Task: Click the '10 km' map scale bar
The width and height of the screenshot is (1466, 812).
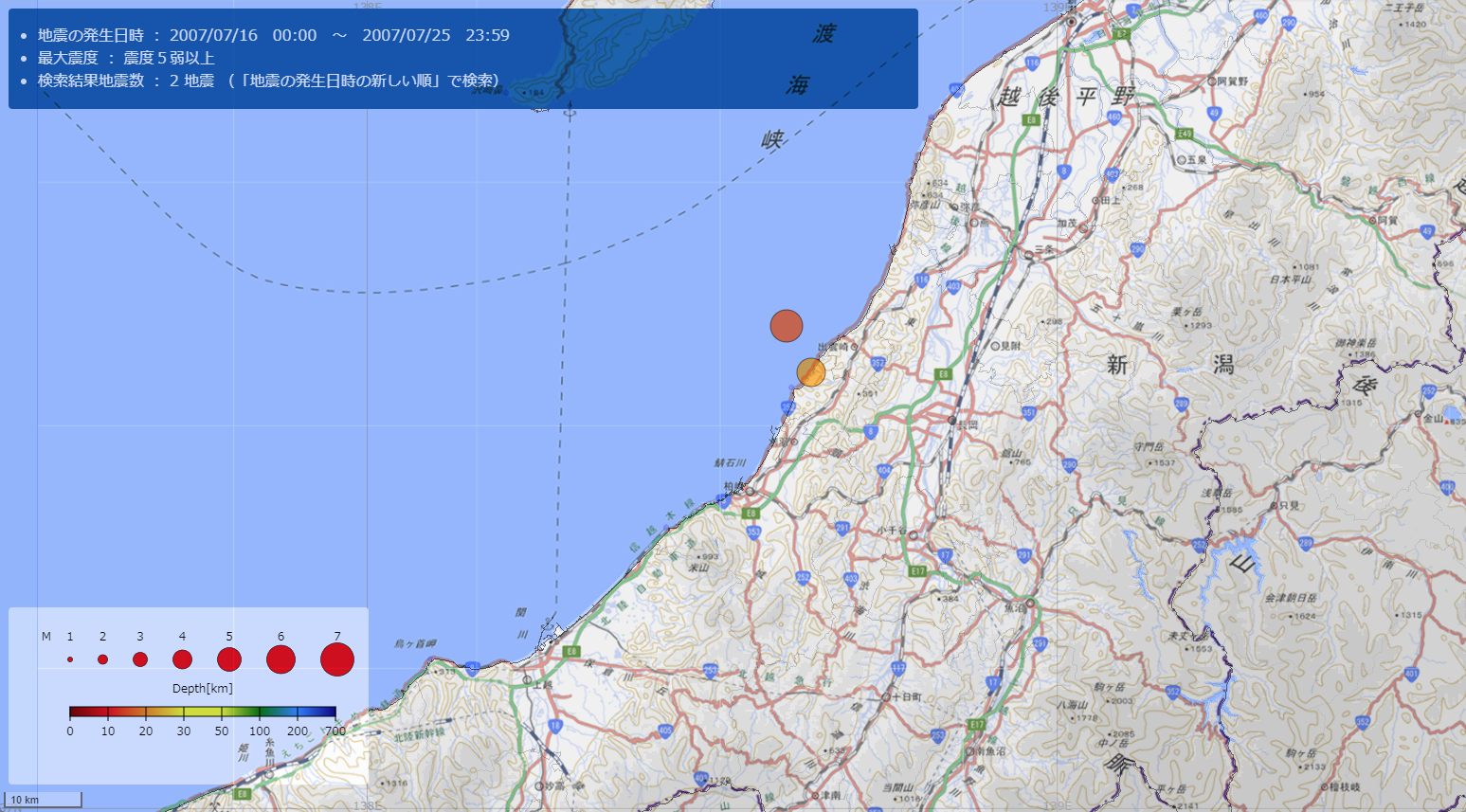Action: [44, 800]
